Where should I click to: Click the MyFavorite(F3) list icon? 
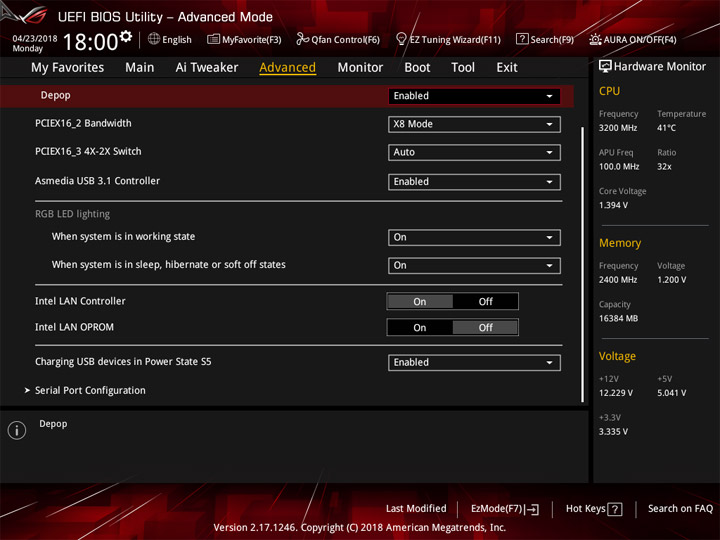pyautogui.click(x=213, y=39)
